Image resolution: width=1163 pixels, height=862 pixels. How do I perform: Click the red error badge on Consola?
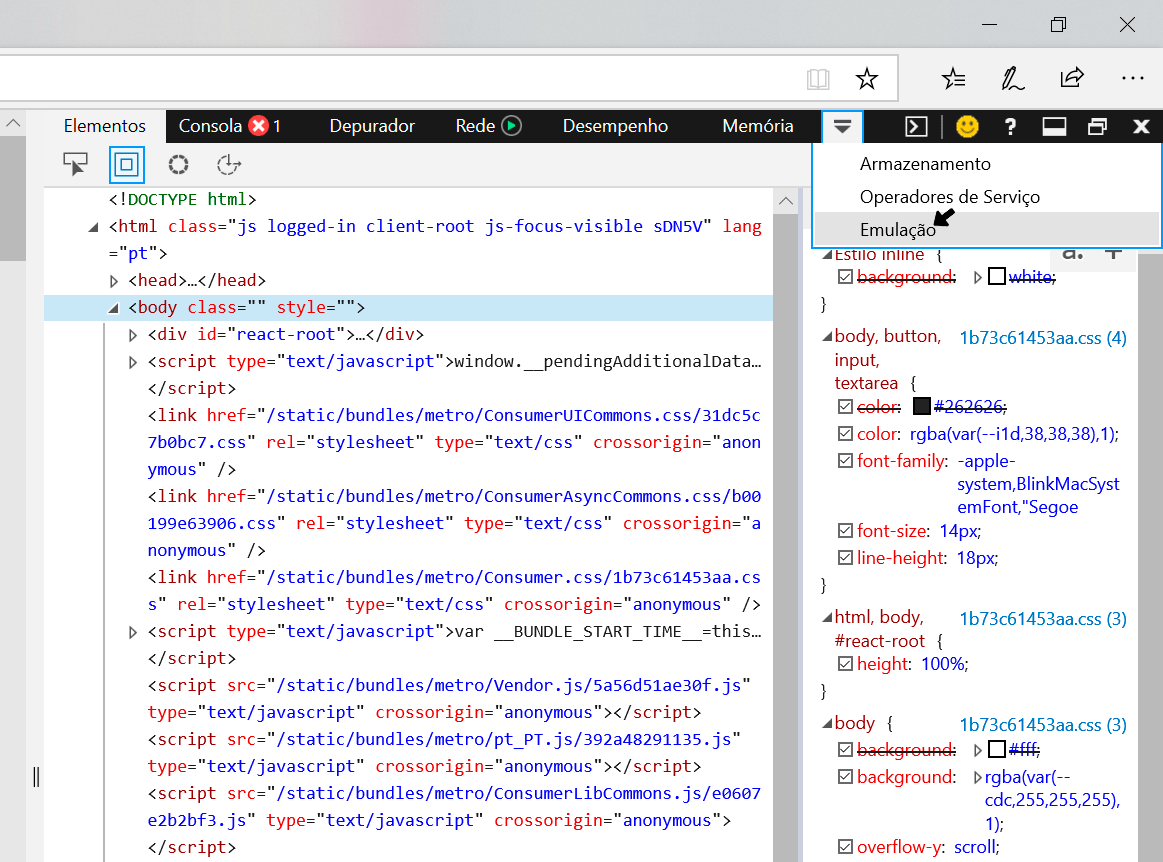pyautogui.click(x=258, y=126)
